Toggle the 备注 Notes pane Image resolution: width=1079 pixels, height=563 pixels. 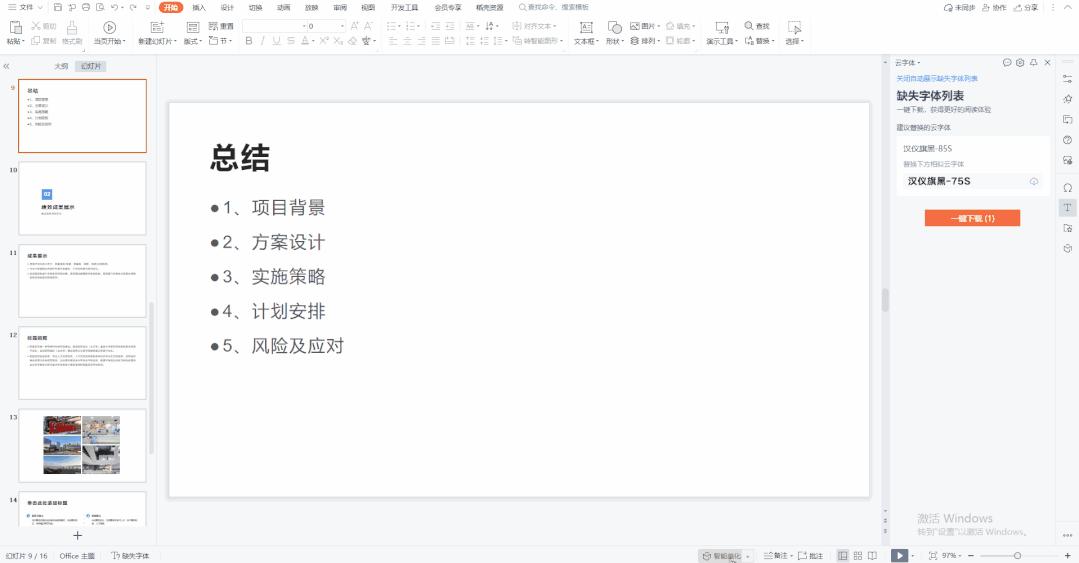776,555
